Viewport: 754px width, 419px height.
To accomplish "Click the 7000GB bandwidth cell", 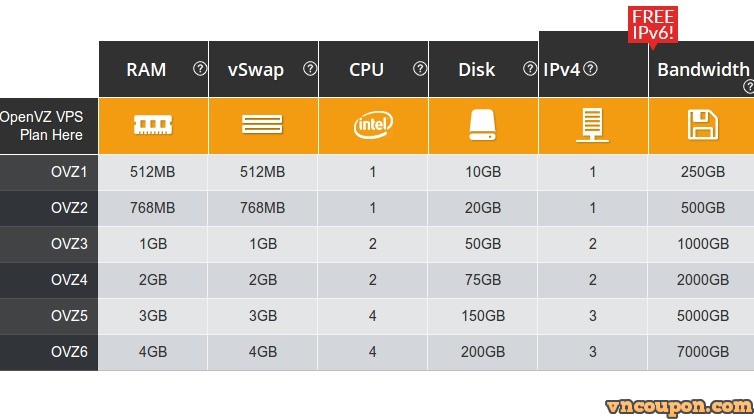I will pos(703,352).
